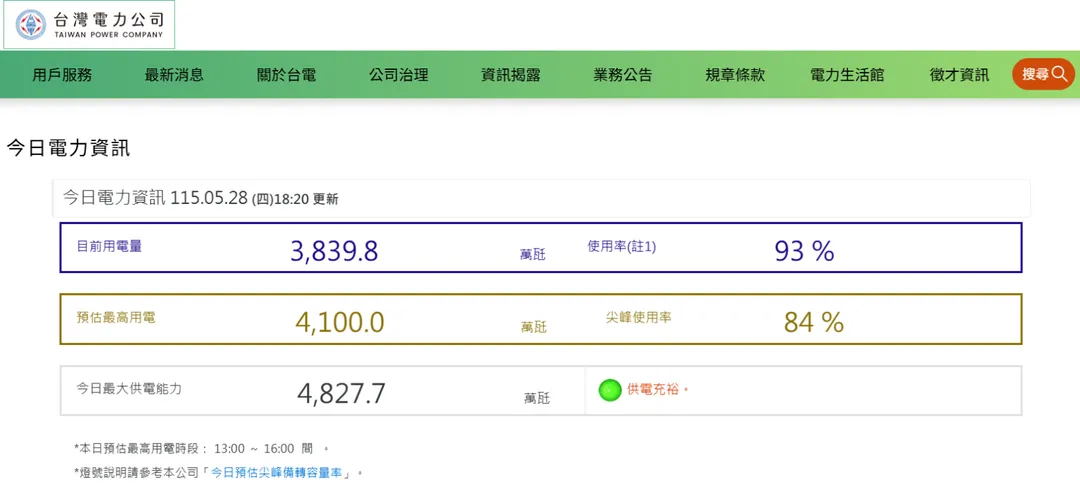Select the max supply value 4,827.7

(x=342, y=394)
